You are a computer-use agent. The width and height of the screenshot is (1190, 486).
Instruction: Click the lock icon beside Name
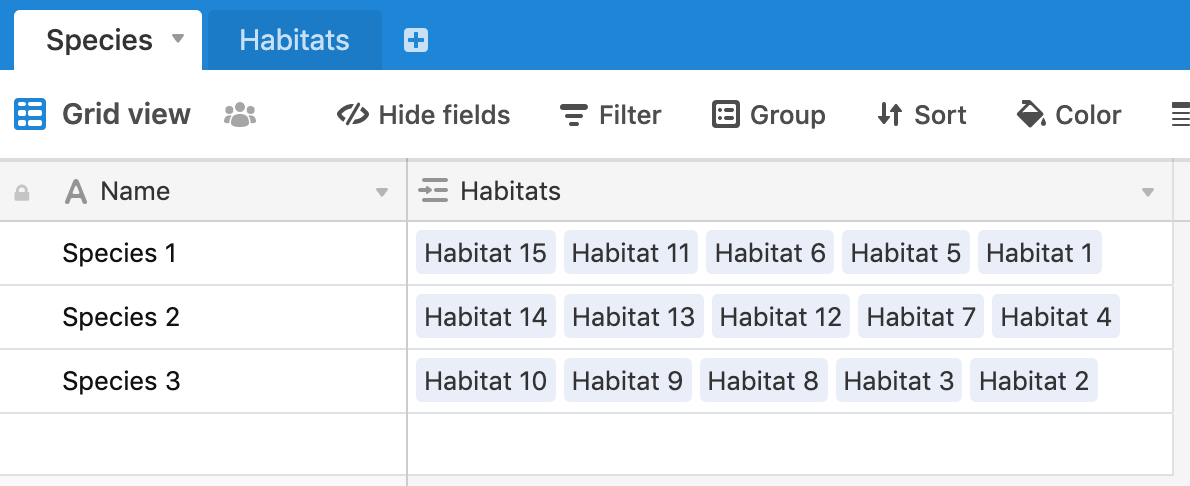[x=22, y=193]
